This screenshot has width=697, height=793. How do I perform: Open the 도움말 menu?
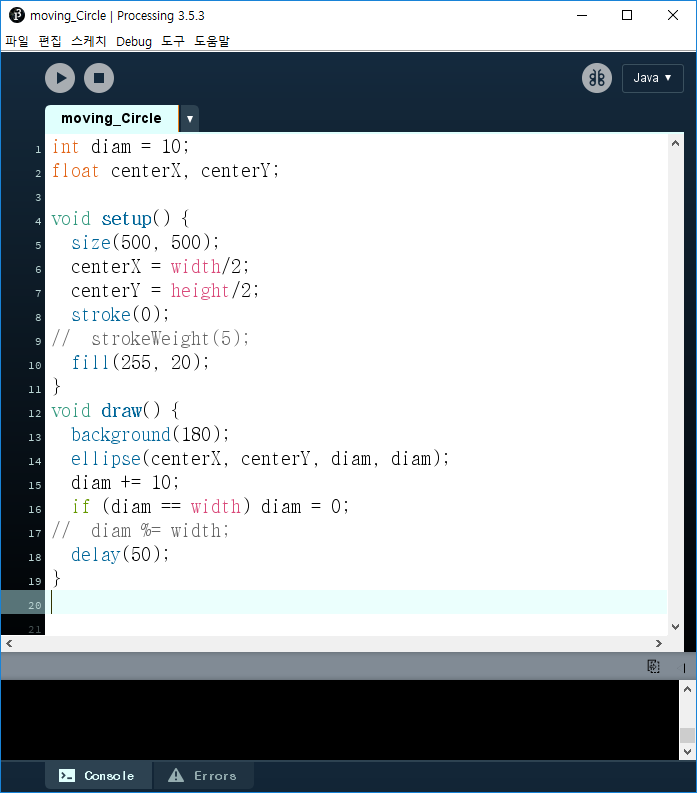click(212, 41)
